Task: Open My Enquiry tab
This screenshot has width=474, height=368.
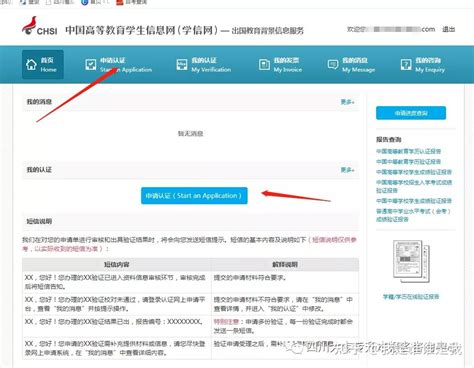Action: pyautogui.click(x=423, y=65)
